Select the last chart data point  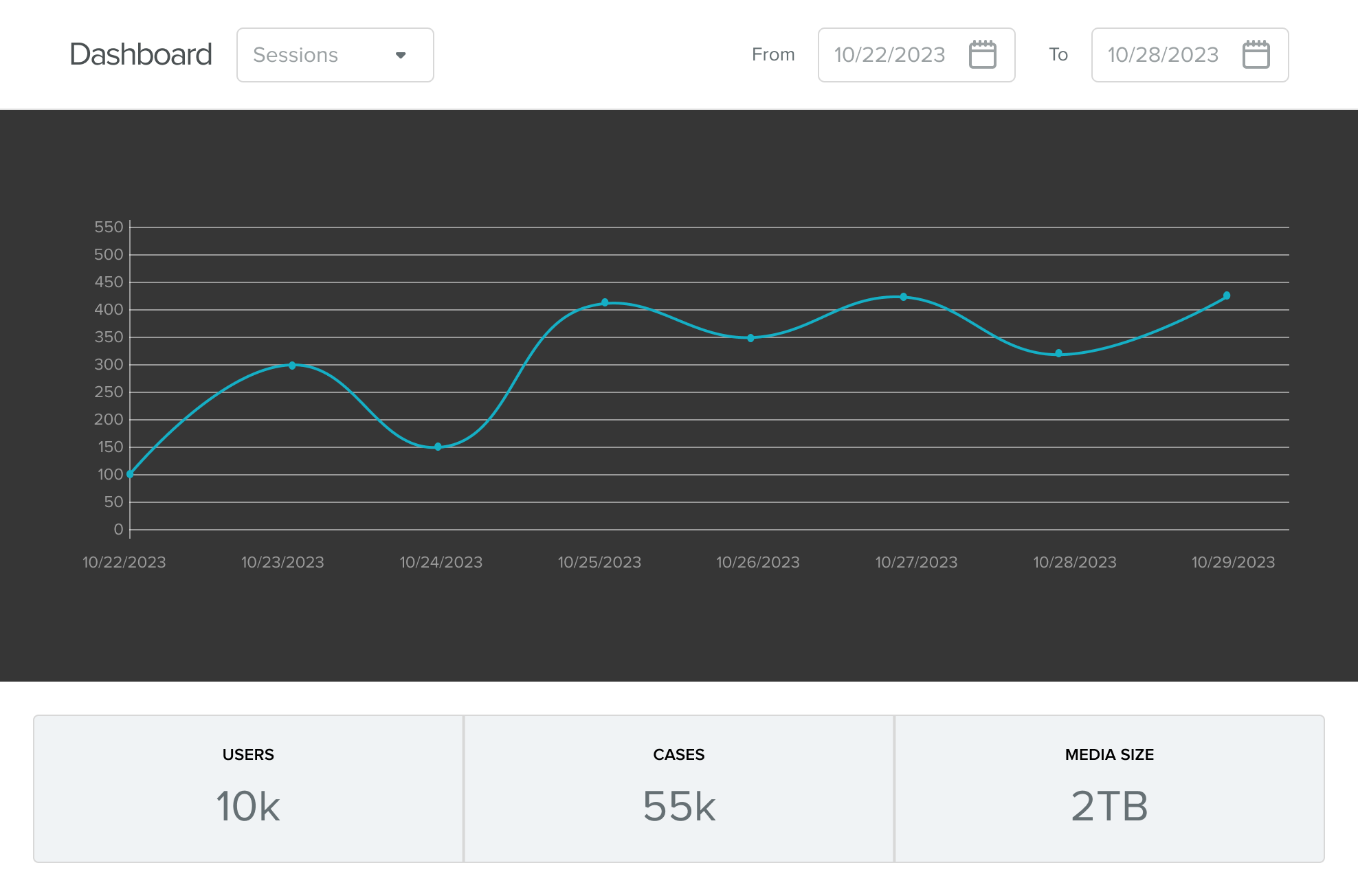coord(1227,295)
